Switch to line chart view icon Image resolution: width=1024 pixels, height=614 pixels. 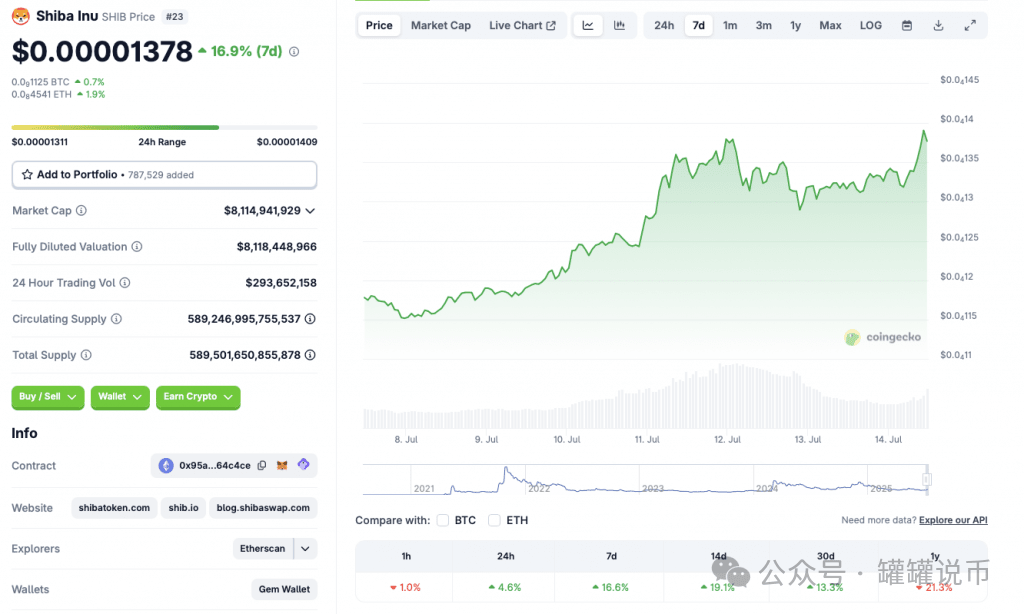(x=588, y=25)
